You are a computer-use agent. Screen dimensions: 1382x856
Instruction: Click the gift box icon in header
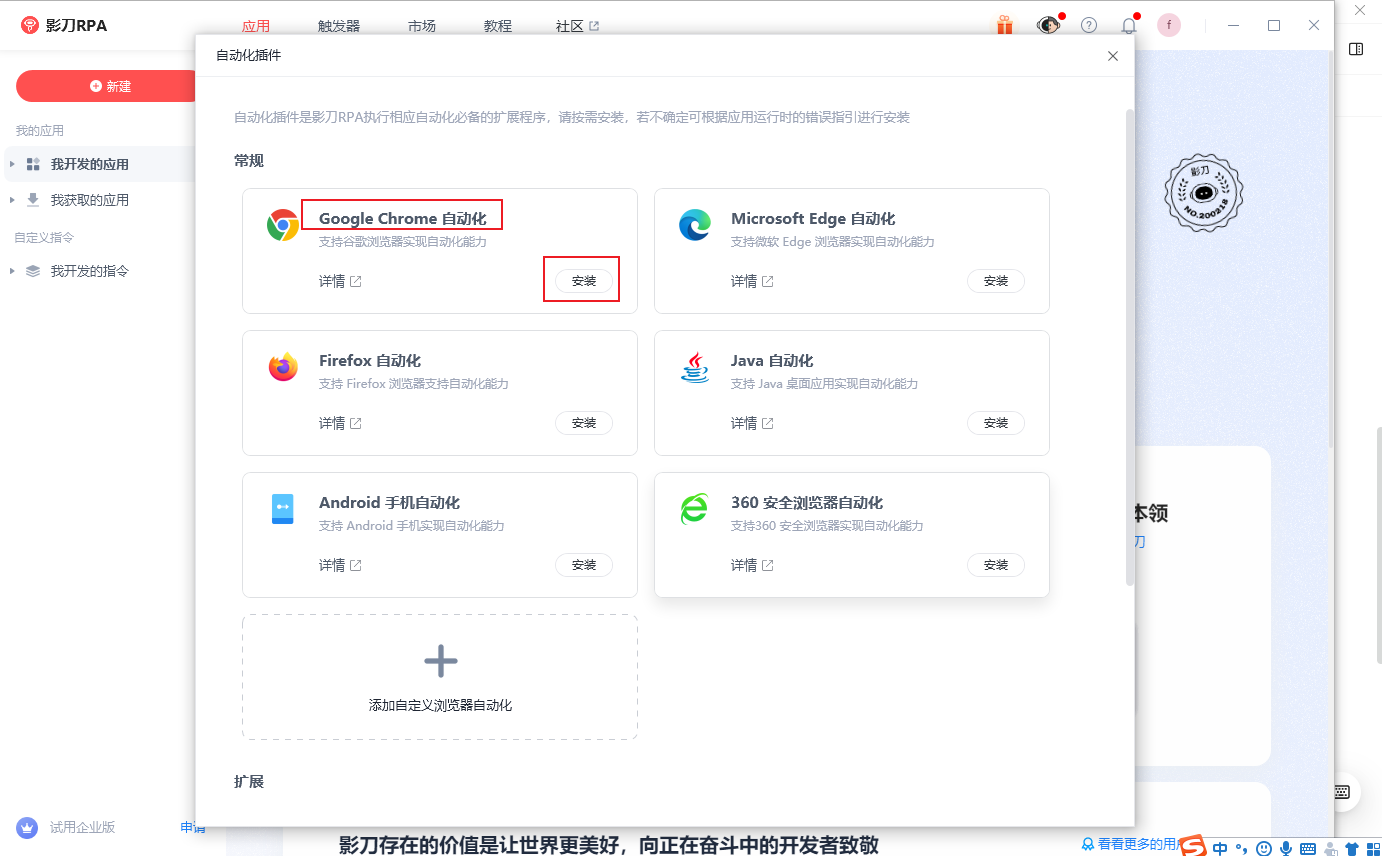click(x=1004, y=25)
